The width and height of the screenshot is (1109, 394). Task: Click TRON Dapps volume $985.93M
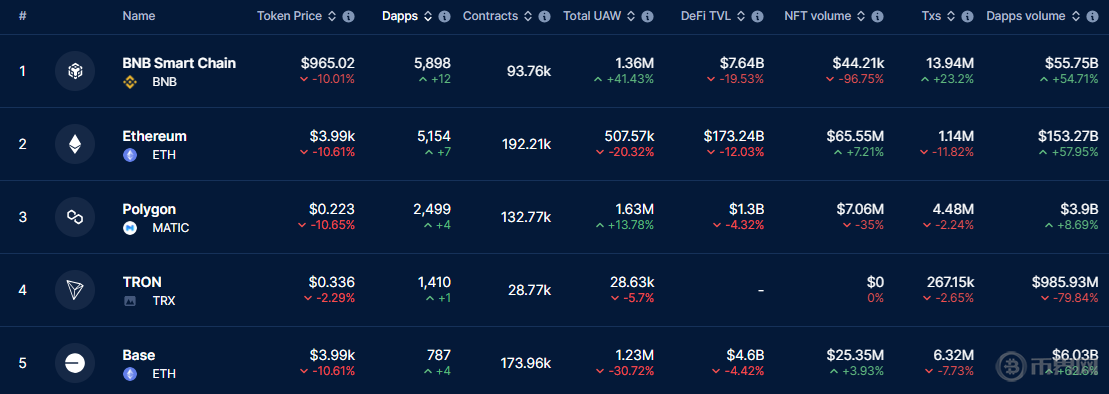tap(1065, 282)
